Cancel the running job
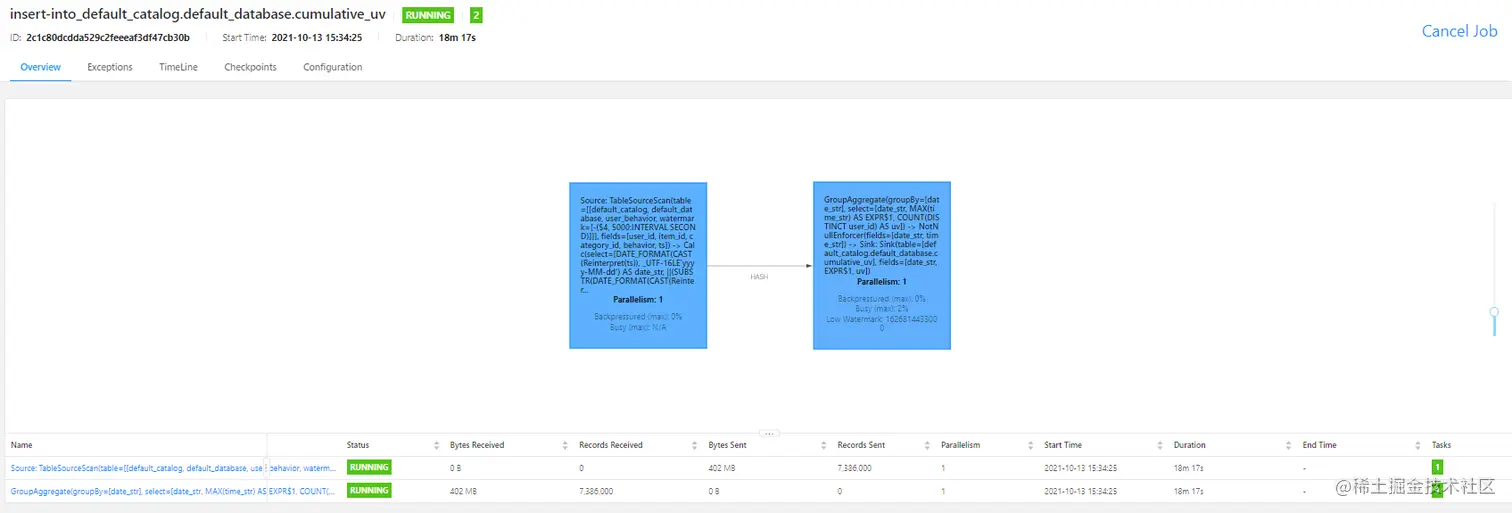1512x513 pixels. (1460, 31)
